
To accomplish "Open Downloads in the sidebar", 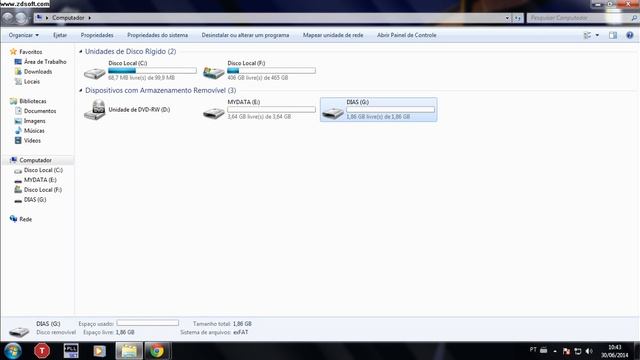I will point(38,71).
